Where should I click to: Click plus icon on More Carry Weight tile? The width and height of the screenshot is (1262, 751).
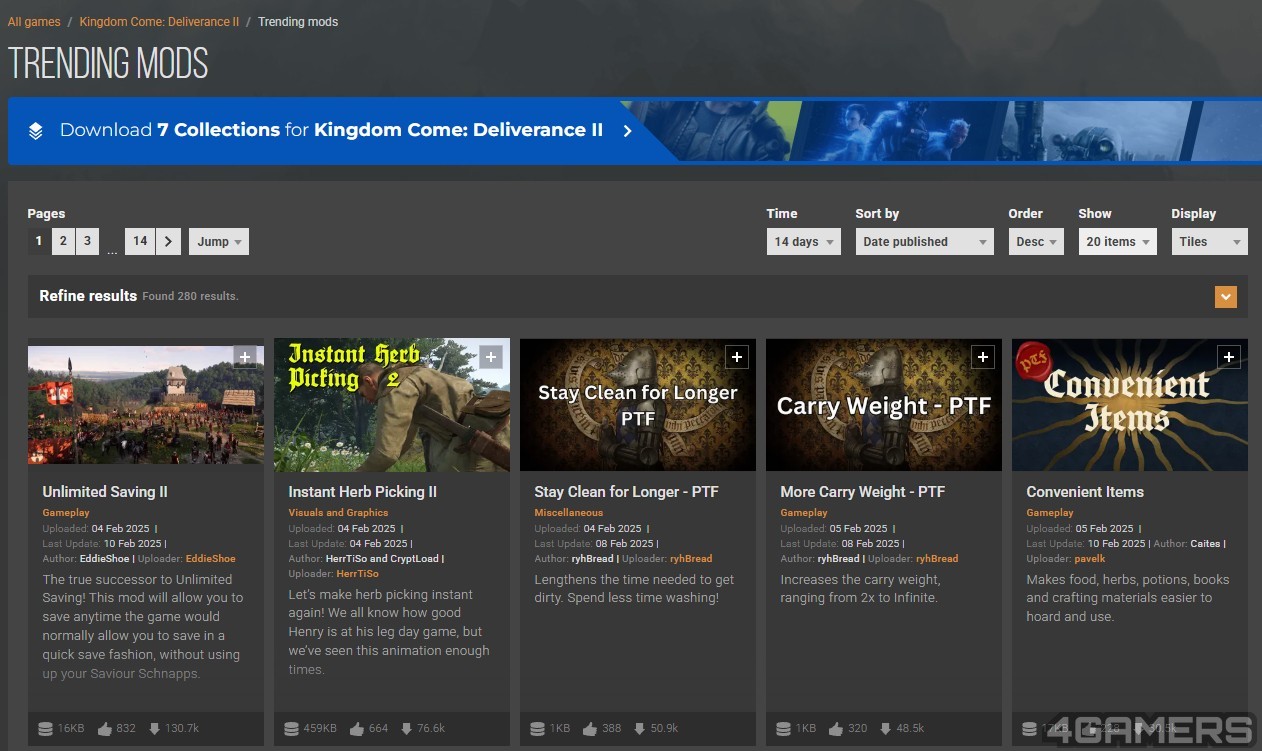(983, 357)
